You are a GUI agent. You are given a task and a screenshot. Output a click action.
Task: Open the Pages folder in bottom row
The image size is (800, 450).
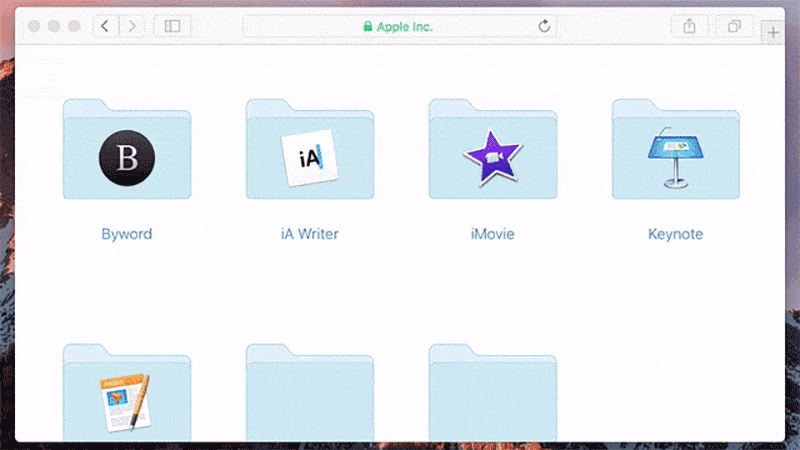pos(127,393)
